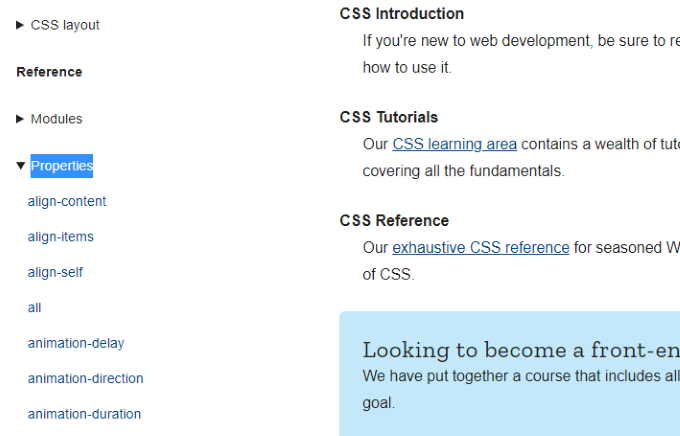Click the CSS layout sidebar label
680x436 pixels.
pyautogui.click(x=65, y=25)
